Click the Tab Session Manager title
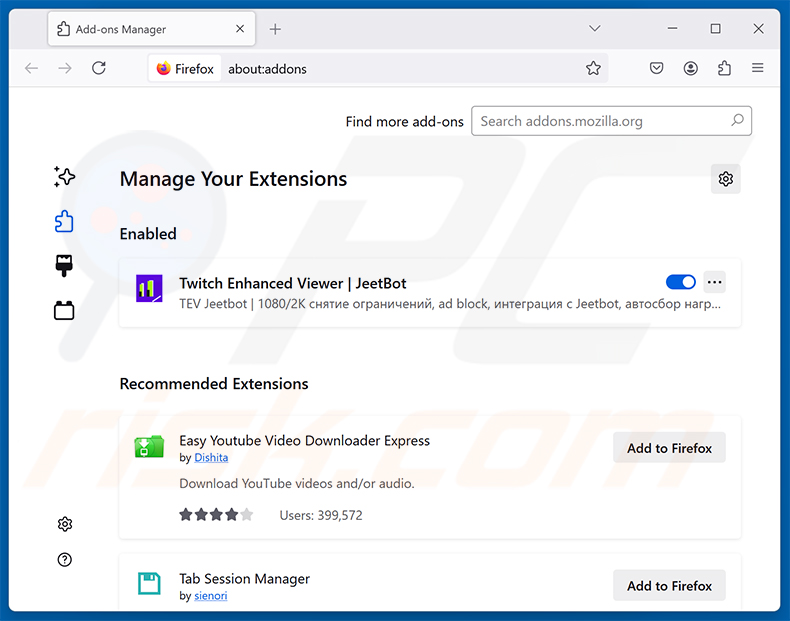 pos(244,579)
